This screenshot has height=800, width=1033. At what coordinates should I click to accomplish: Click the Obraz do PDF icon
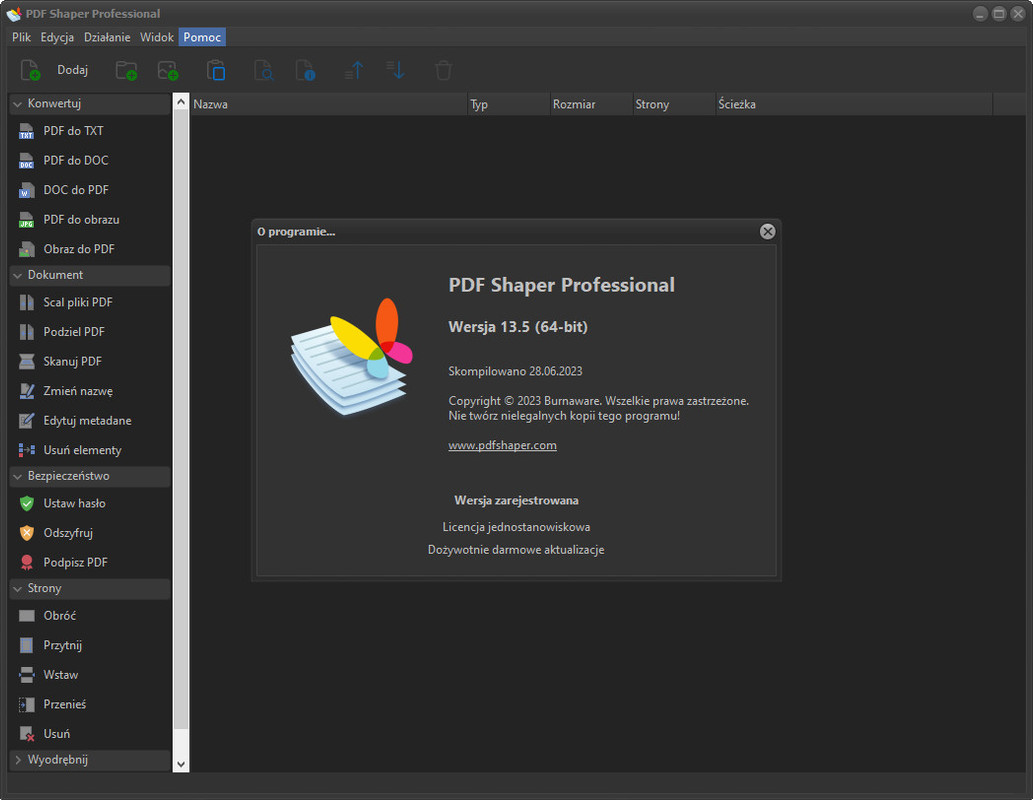point(26,249)
